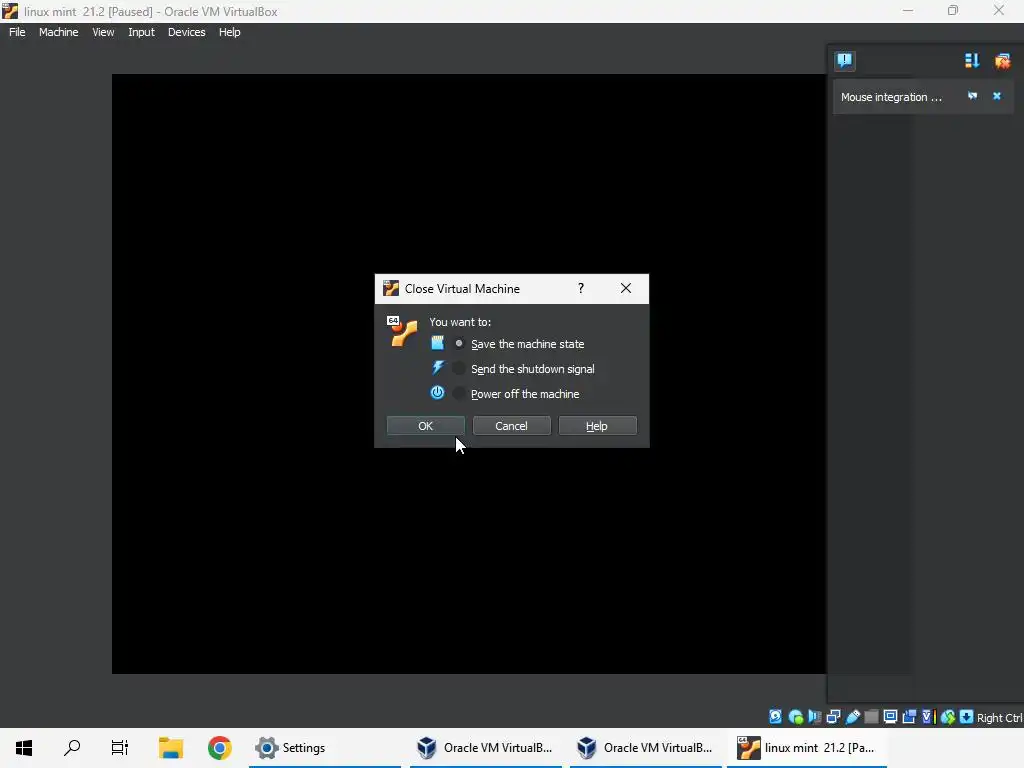Click the keyboard capture arrow indicator

967,717
